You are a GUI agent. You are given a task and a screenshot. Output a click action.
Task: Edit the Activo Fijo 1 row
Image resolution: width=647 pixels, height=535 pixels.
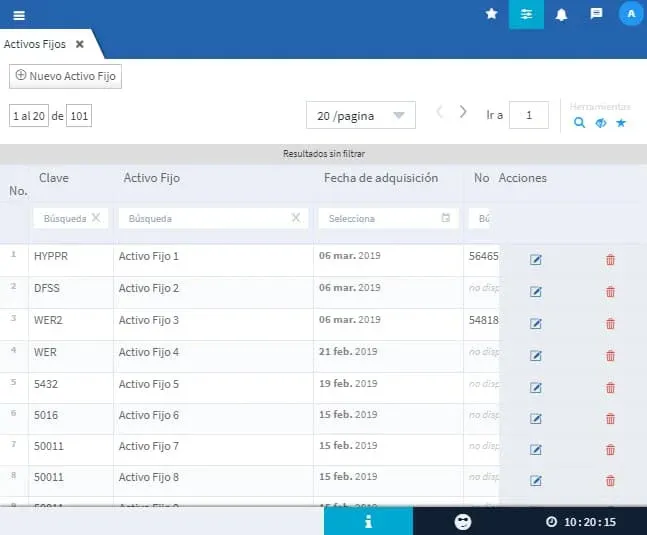coord(535,260)
